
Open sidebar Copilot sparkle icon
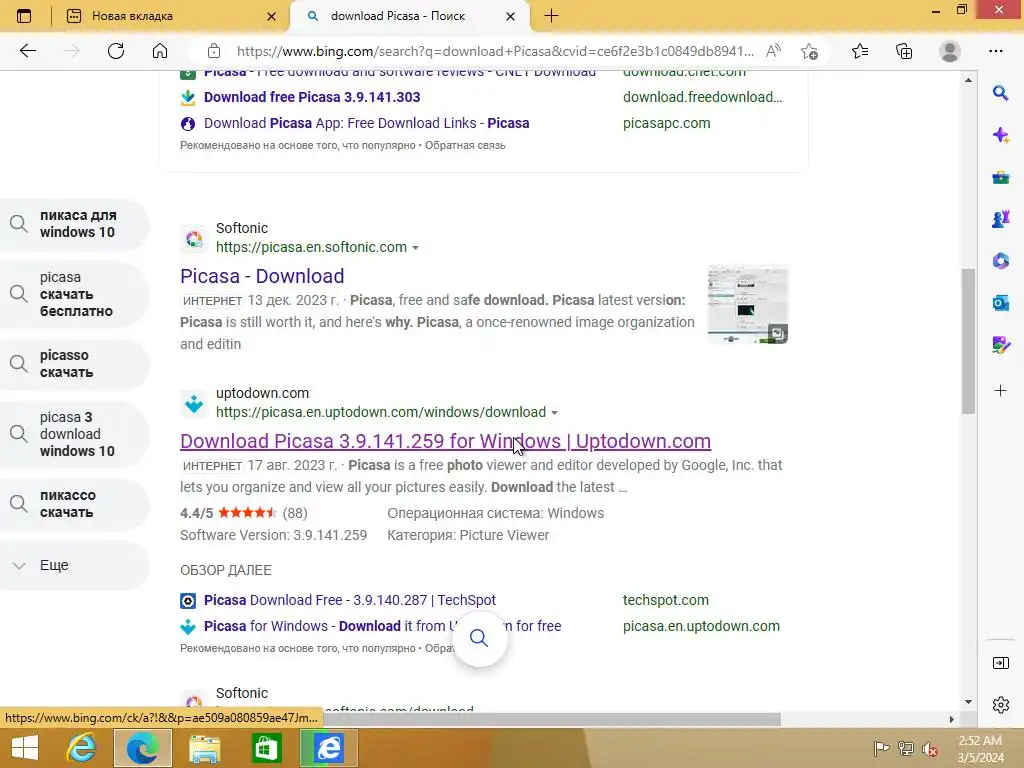(1000, 135)
